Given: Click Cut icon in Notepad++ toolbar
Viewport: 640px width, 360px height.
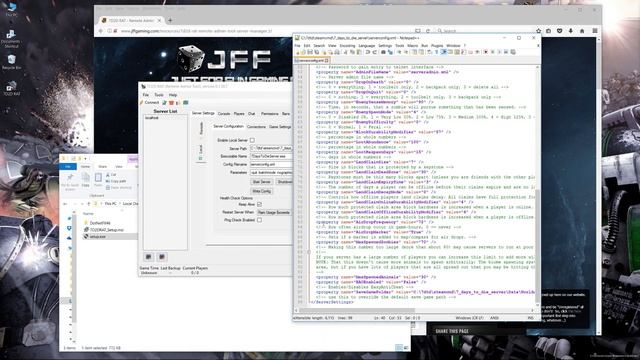Looking at the screenshot, I should (x=345, y=52).
